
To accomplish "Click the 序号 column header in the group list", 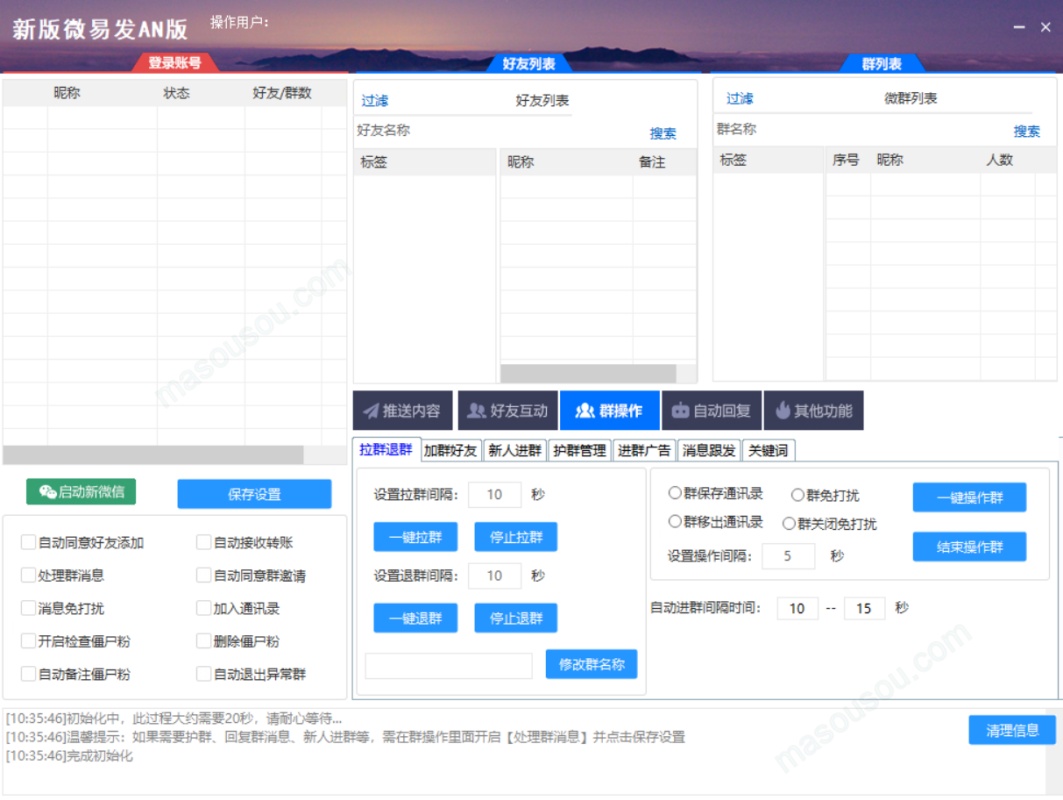I will pos(845,160).
